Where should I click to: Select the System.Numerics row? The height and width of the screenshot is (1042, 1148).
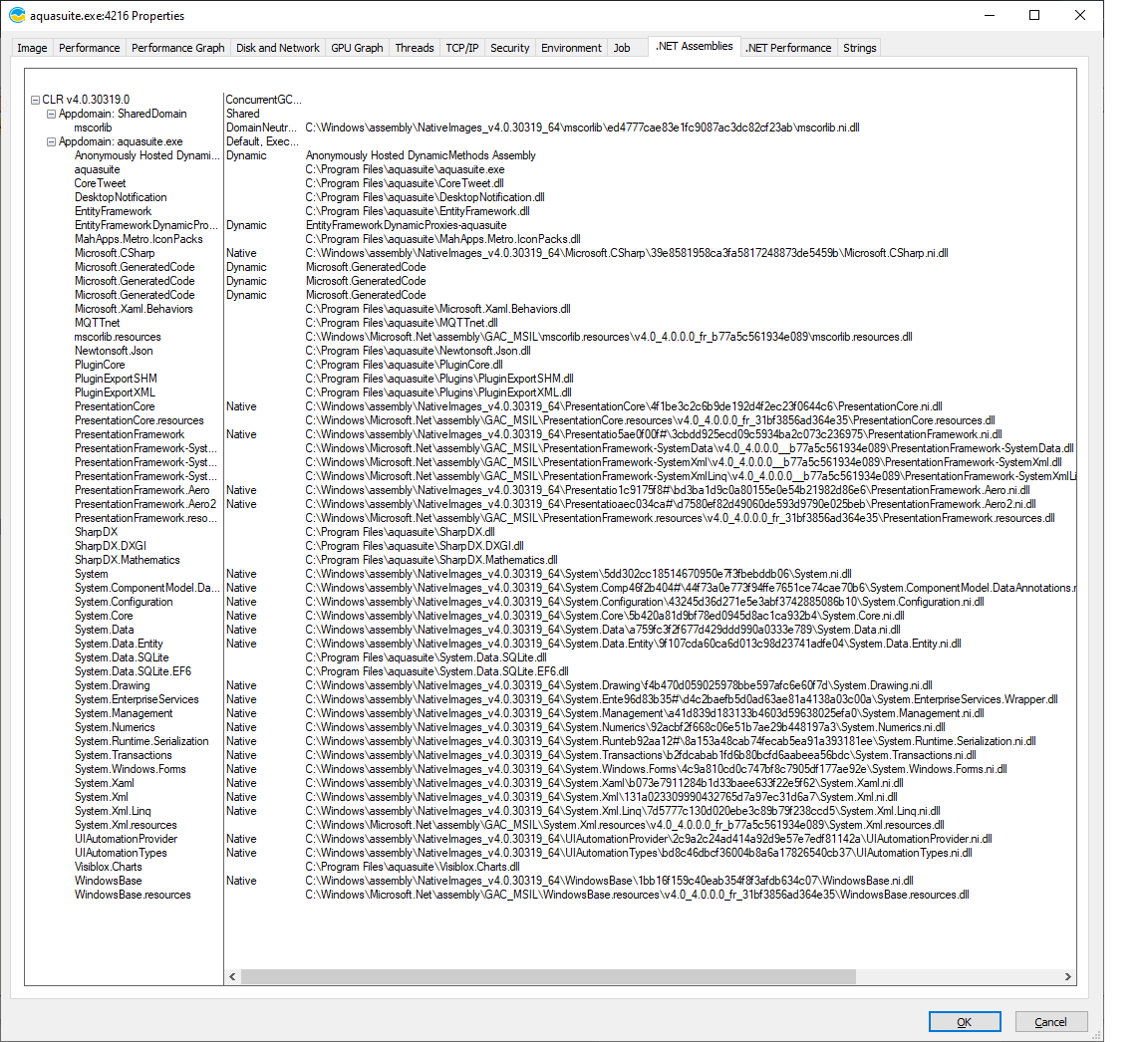point(115,727)
